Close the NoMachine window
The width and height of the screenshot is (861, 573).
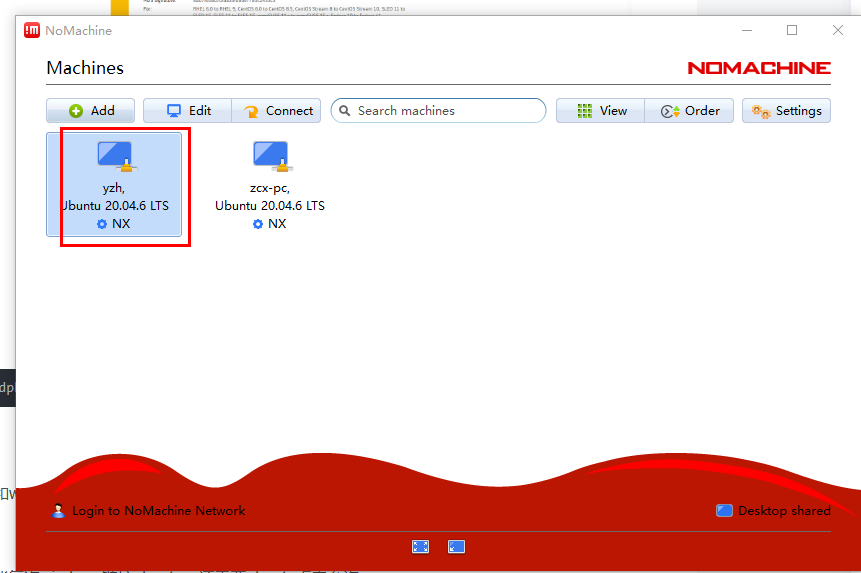pyautogui.click(x=837, y=30)
